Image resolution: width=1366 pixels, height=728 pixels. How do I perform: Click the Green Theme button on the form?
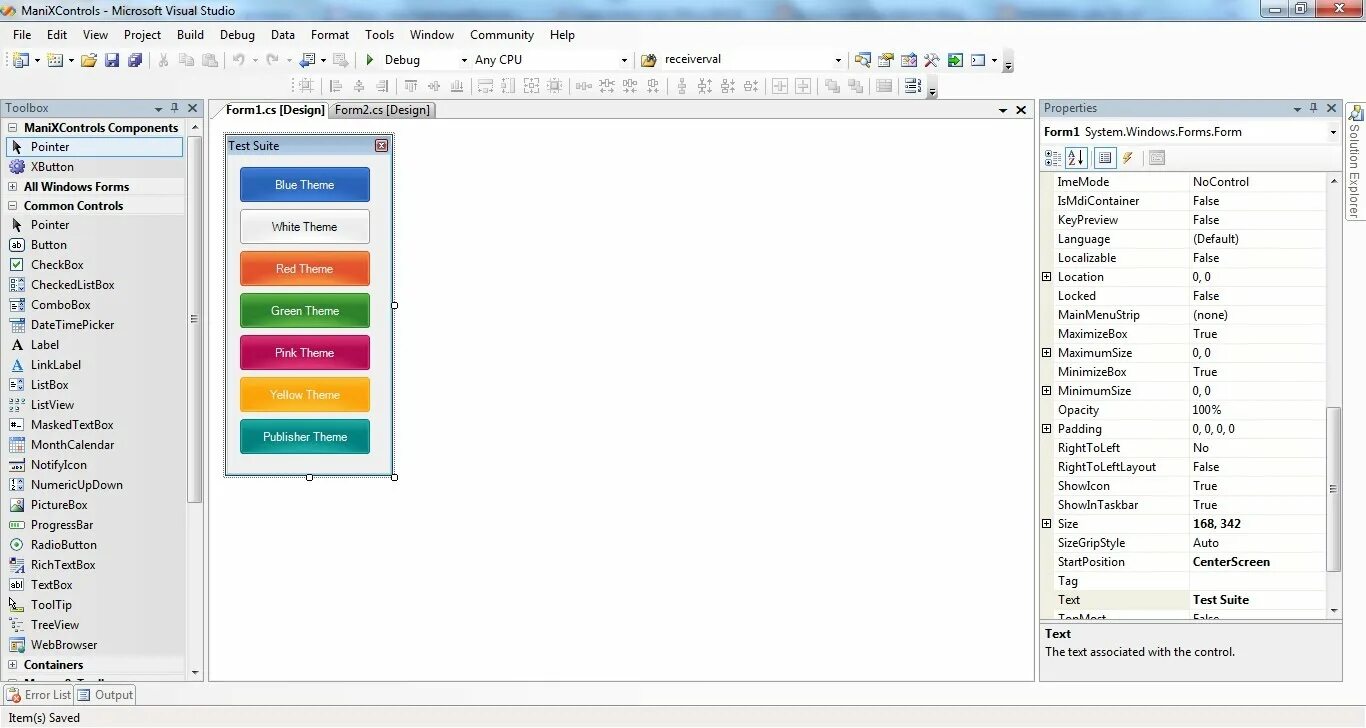click(x=305, y=311)
